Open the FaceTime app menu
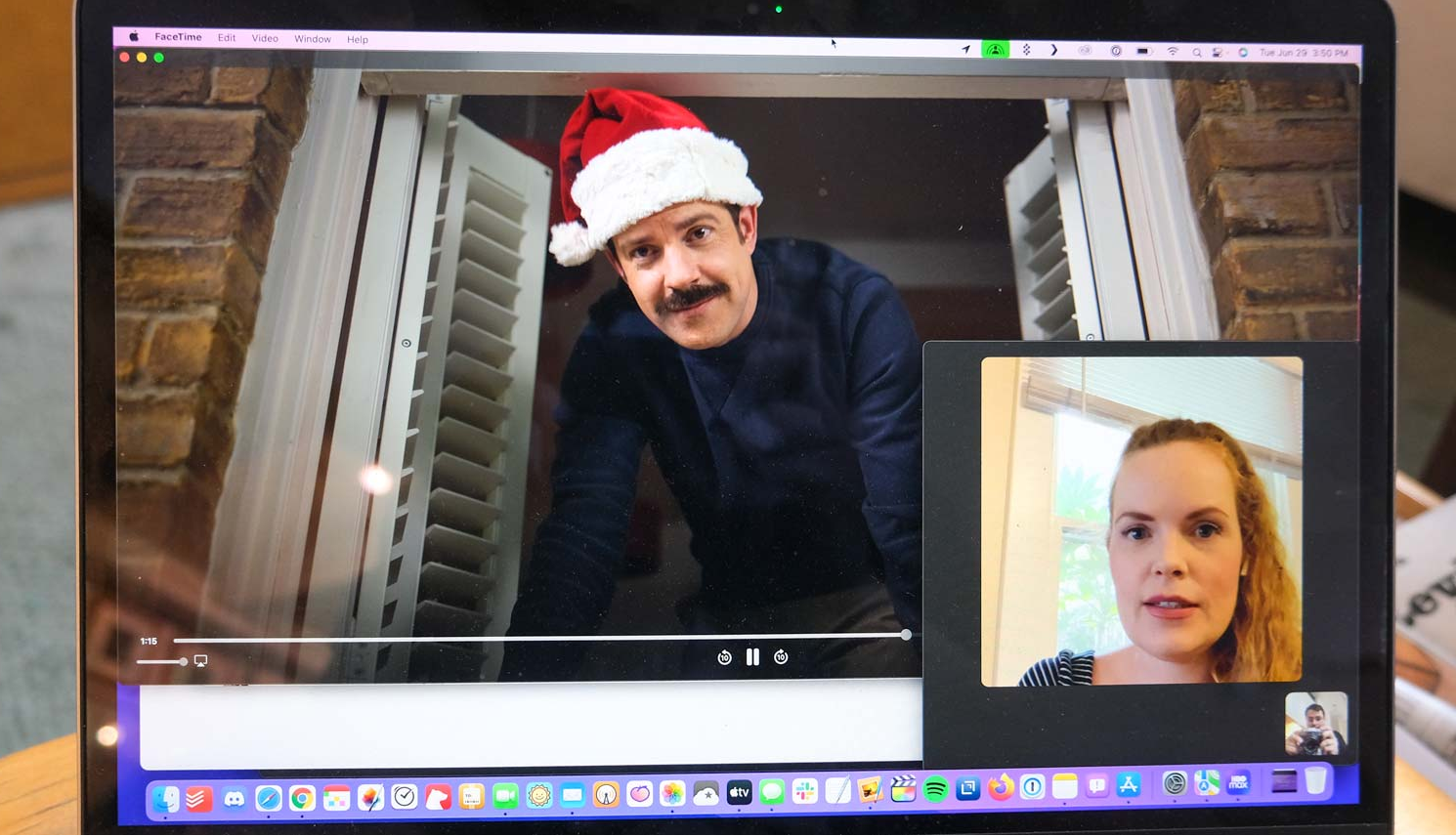The width and height of the screenshot is (1456, 836). pos(178,37)
